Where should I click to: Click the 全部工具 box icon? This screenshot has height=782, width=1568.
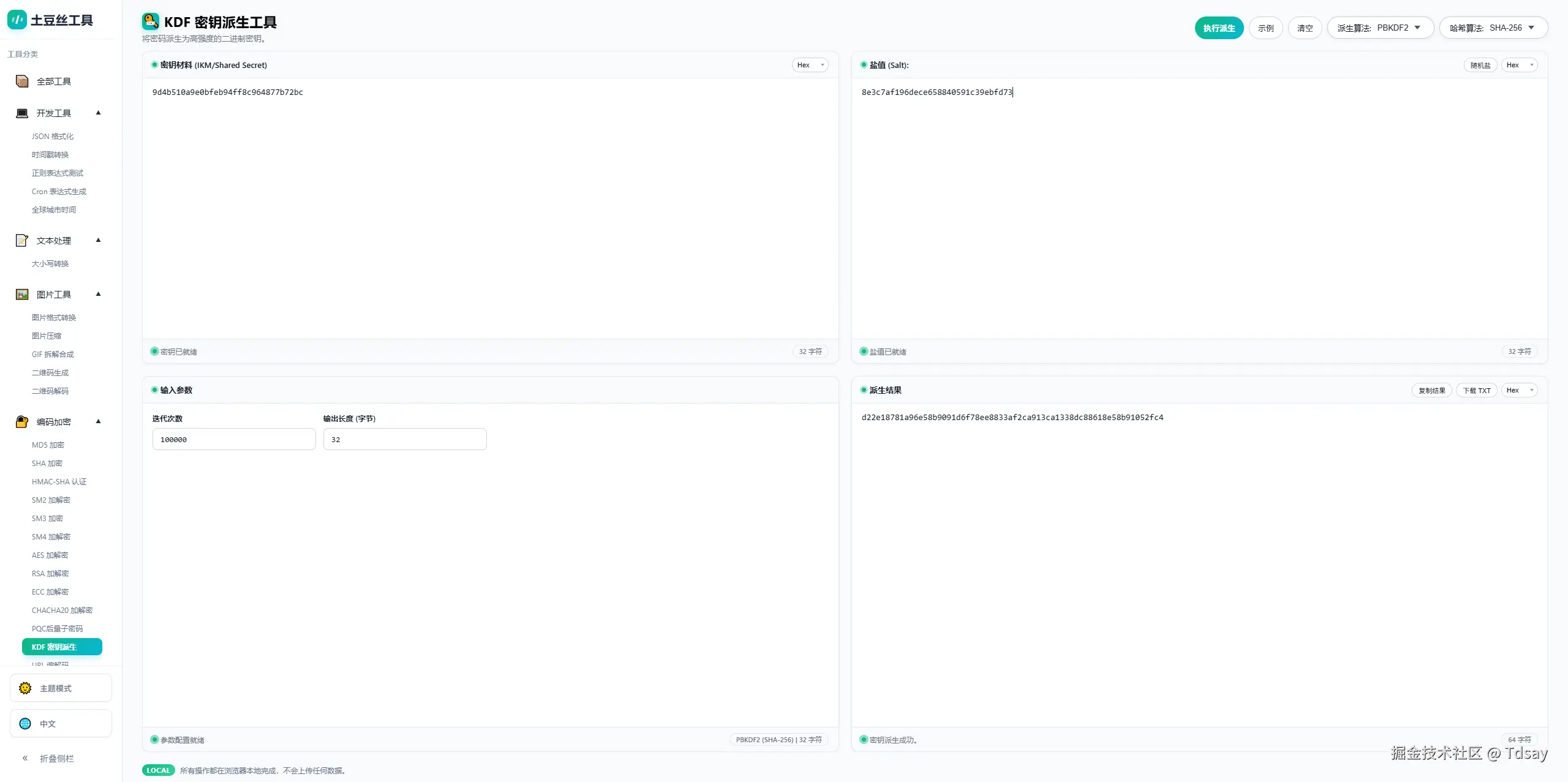(22, 81)
